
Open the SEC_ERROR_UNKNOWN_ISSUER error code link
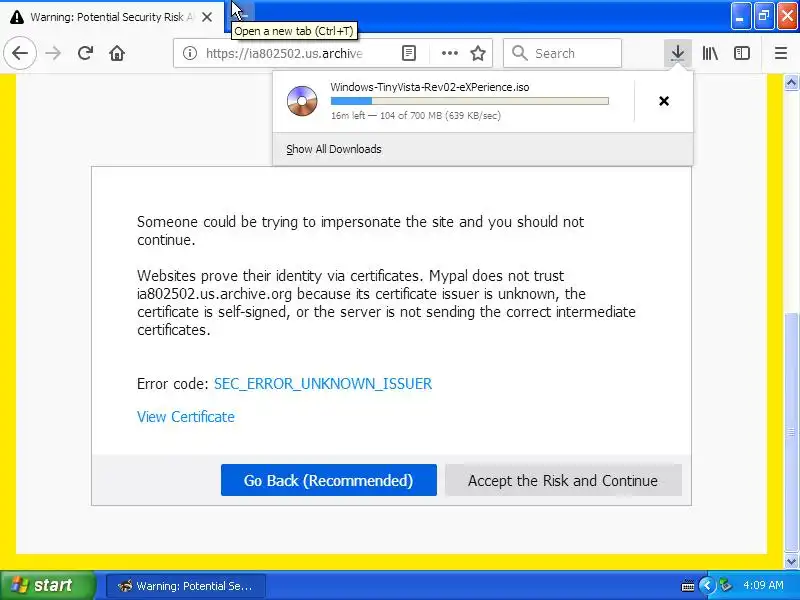(x=323, y=384)
